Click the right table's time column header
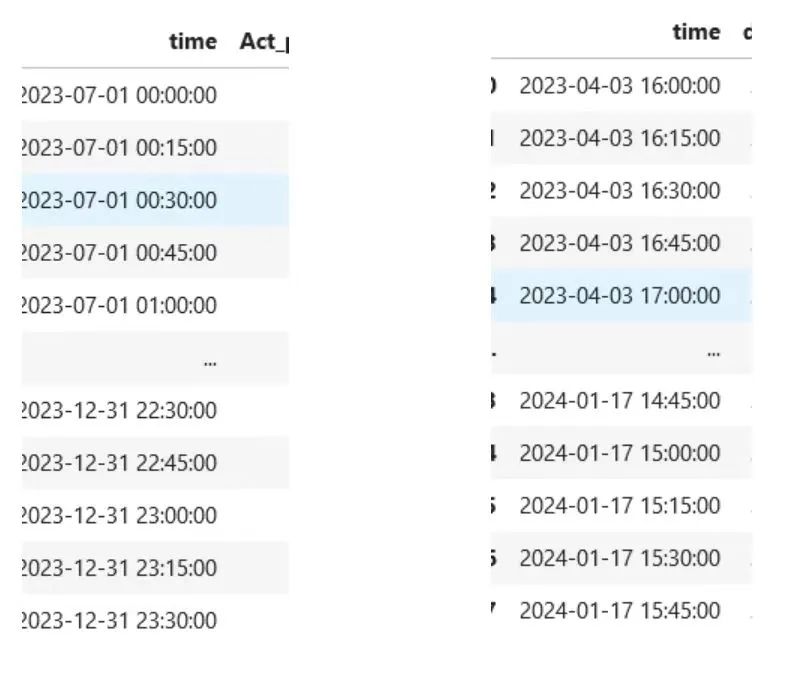The image size is (795, 683). pyautogui.click(x=696, y=32)
